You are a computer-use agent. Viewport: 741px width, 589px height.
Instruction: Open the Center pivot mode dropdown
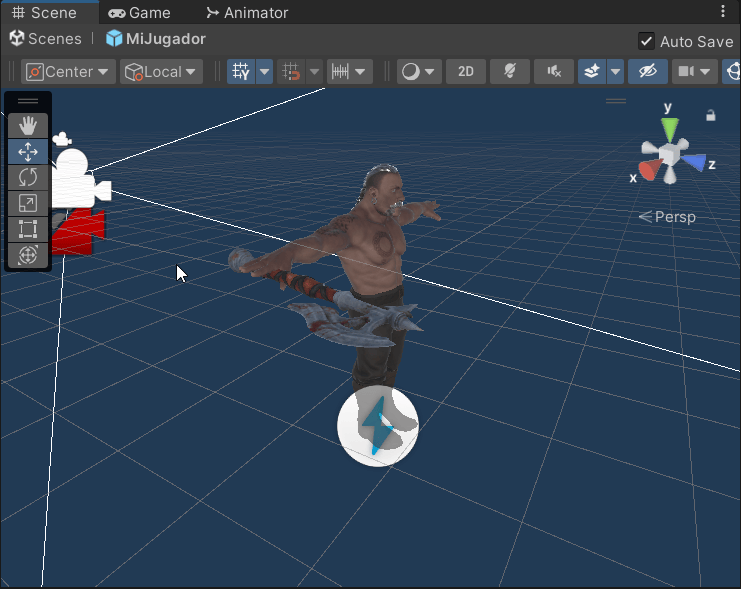tap(69, 72)
